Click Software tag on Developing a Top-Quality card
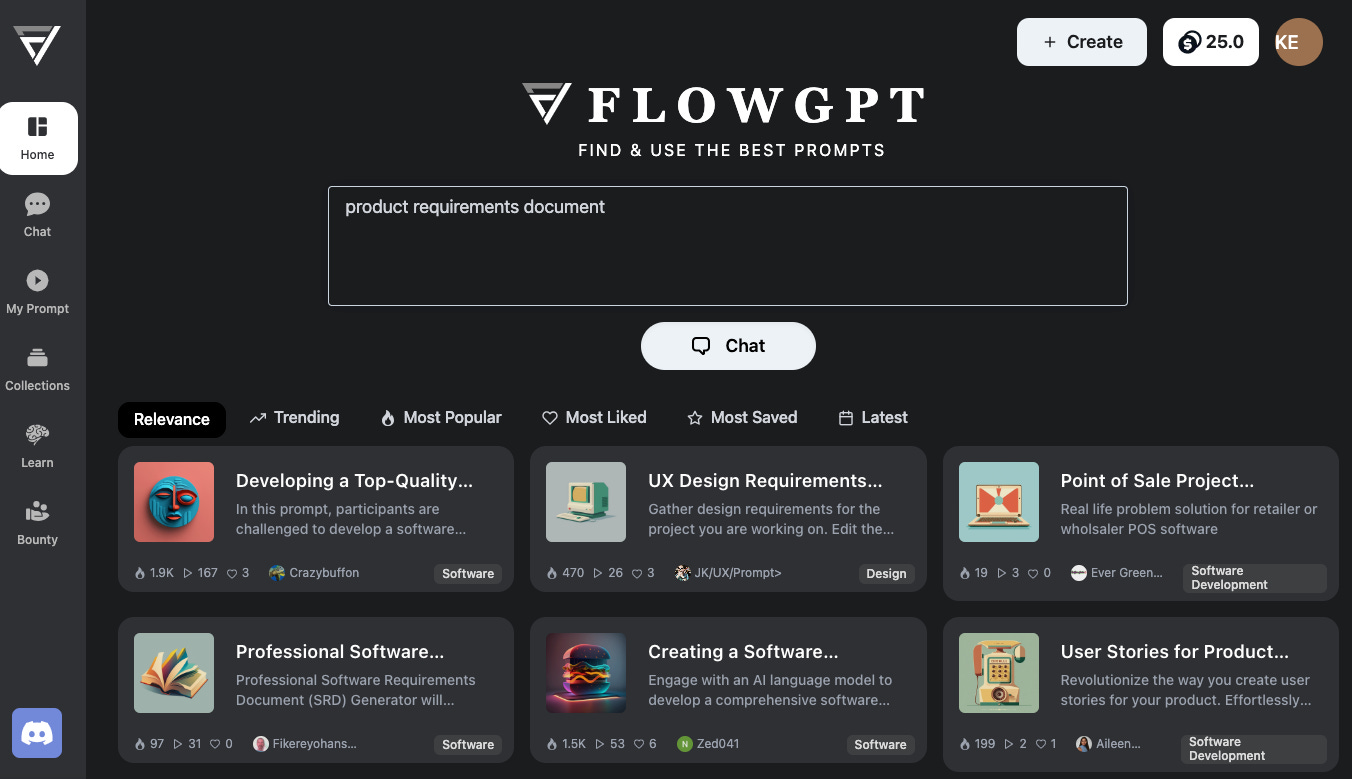The width and height of the screenshot is (1352, 779). coord(468,574)
